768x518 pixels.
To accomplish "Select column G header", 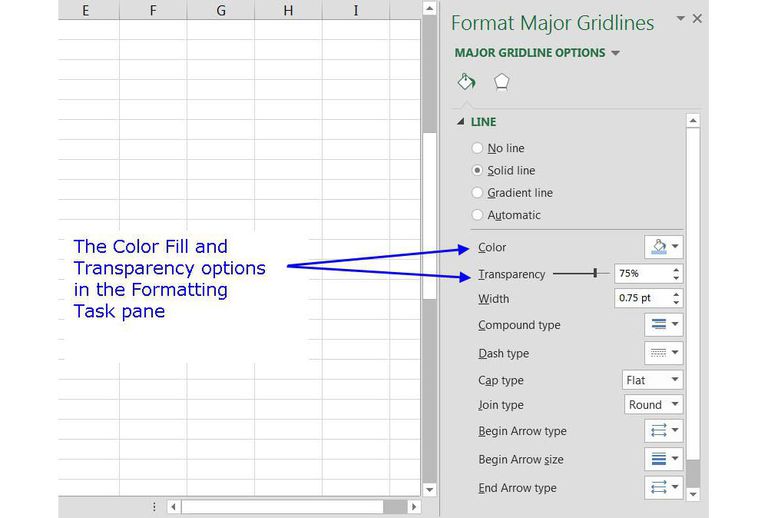I will (221, 10).
